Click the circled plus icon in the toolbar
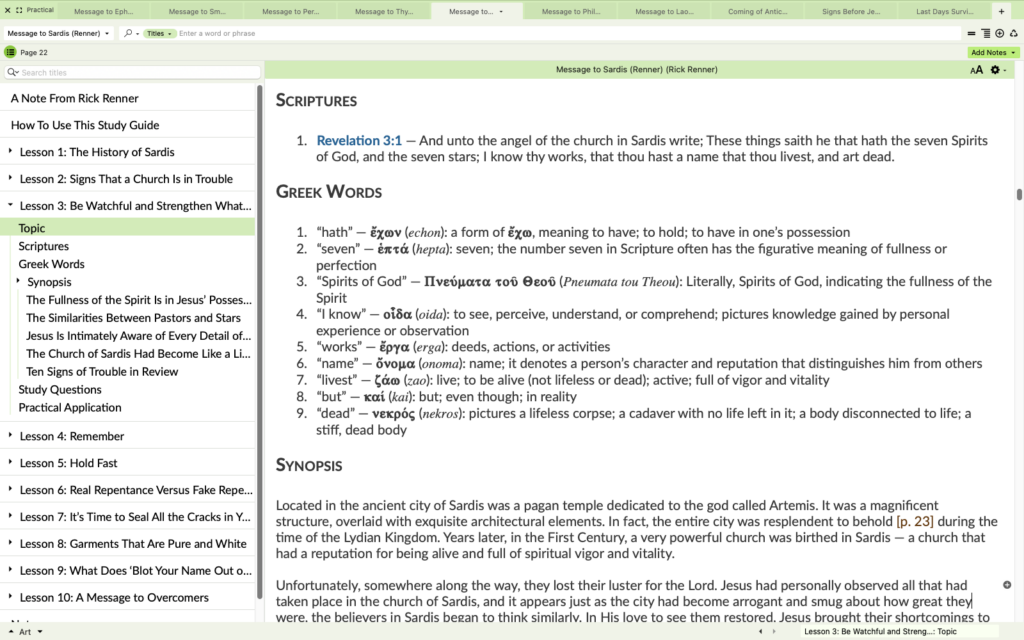 (1000, 33)
